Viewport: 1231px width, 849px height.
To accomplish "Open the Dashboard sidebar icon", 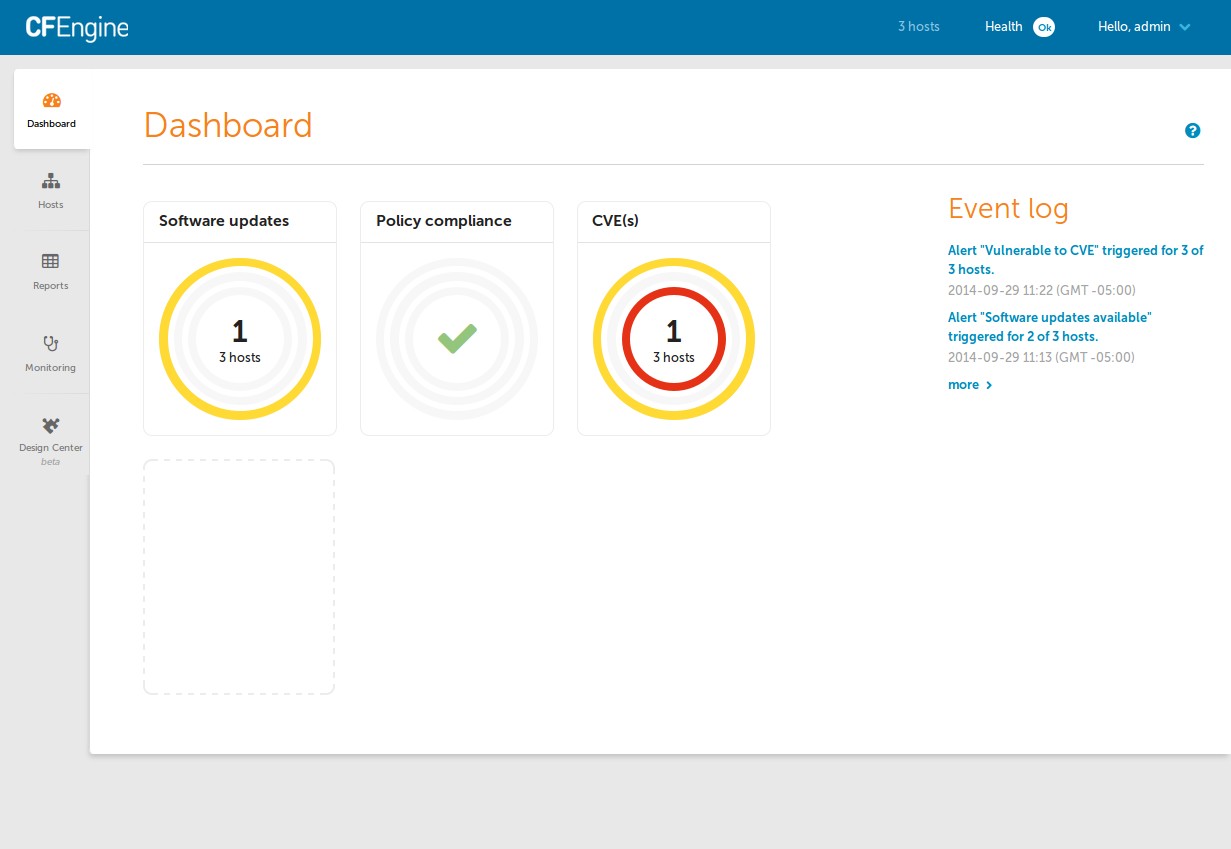I will click(x=51, y=108).
